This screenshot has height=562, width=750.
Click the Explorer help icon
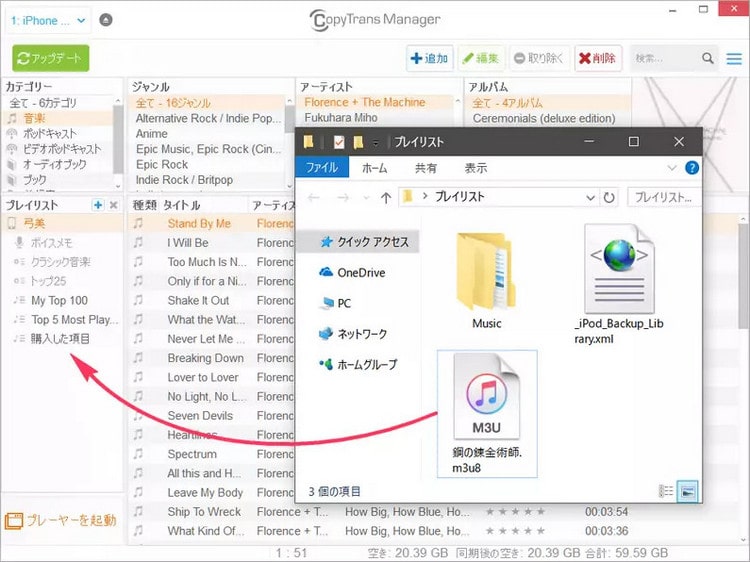point(692,168)
